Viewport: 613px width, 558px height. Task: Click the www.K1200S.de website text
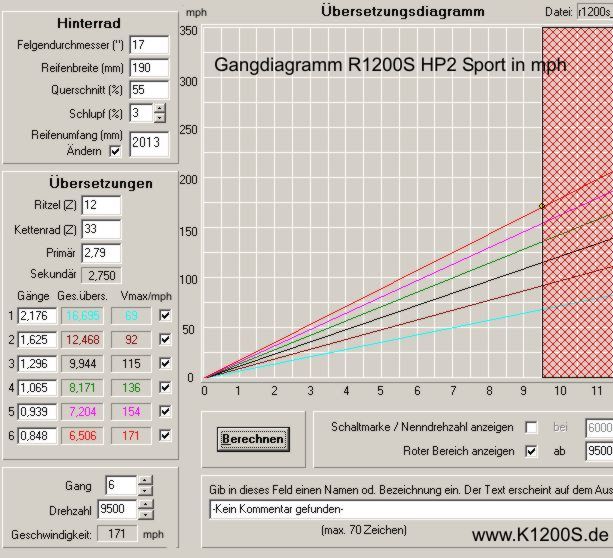tap(540, 535)
